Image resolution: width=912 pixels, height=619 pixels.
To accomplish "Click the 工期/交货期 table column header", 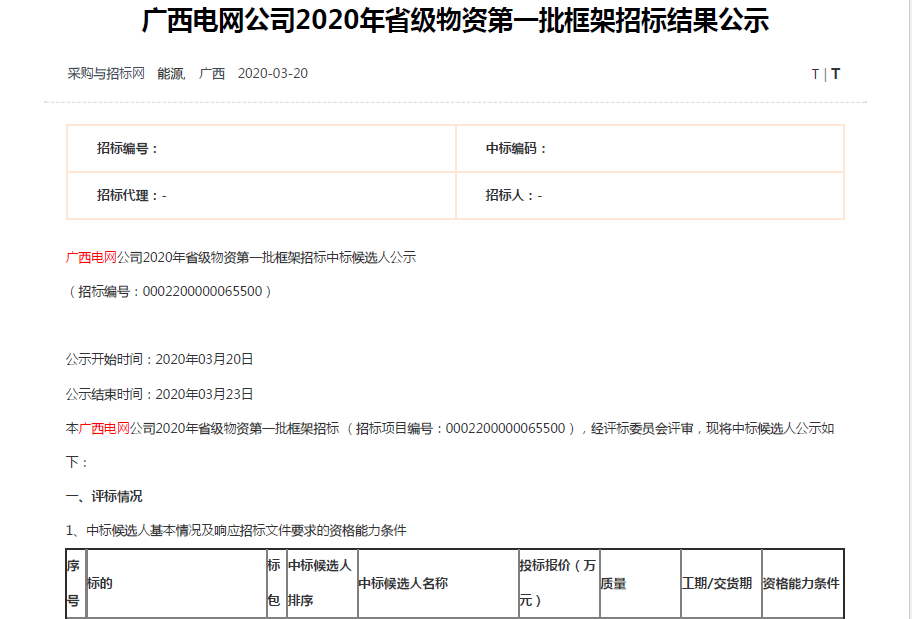I will tap(717, 584).
